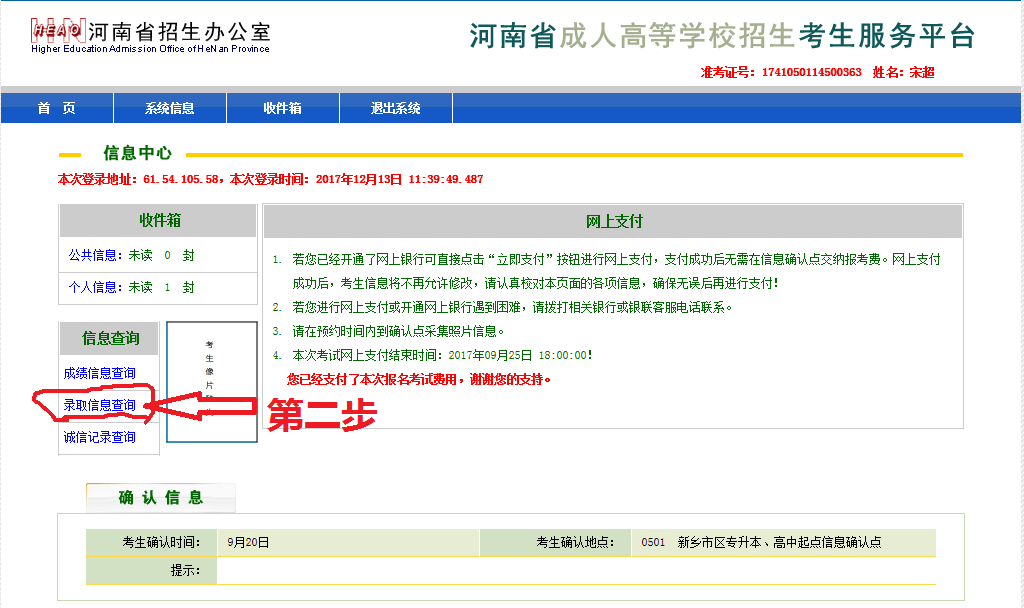
Task: Open the 诚信记录查询 link
Action: pyautogui.click(x=99, y=438)
